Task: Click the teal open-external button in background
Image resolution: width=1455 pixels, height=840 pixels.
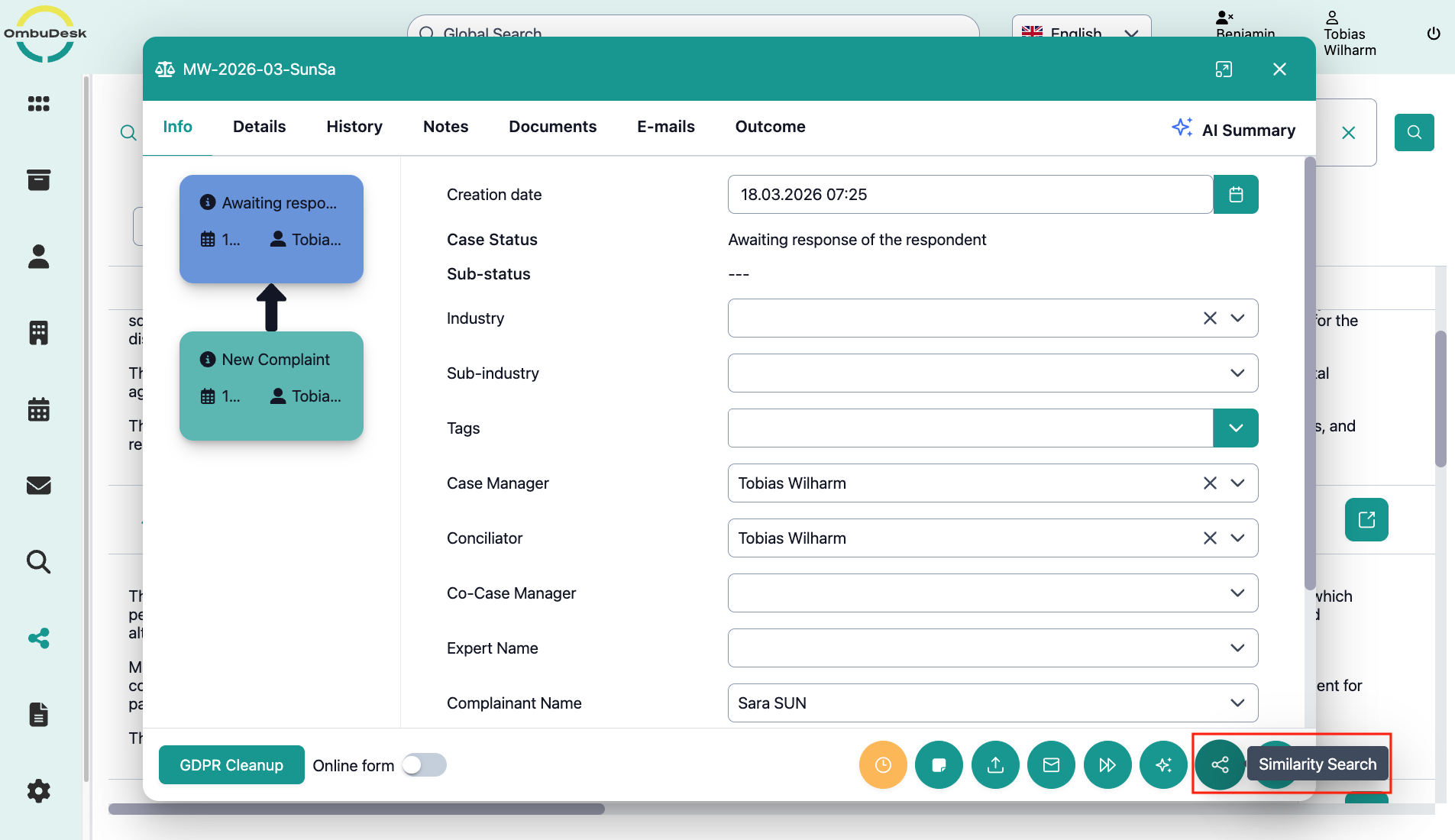Action: [1366, 520]
